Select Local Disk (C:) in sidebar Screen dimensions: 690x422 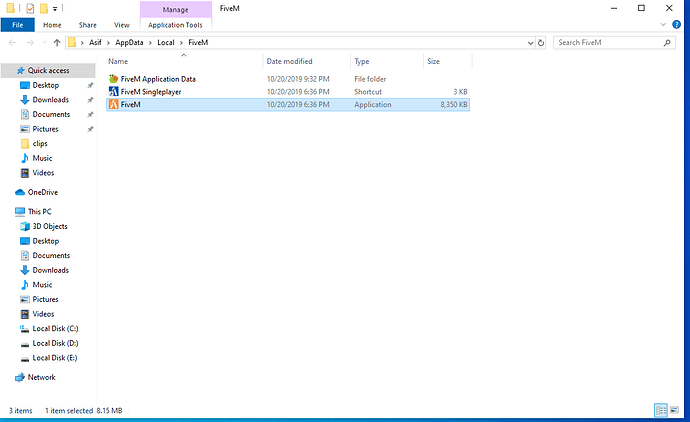click(55, 329)
